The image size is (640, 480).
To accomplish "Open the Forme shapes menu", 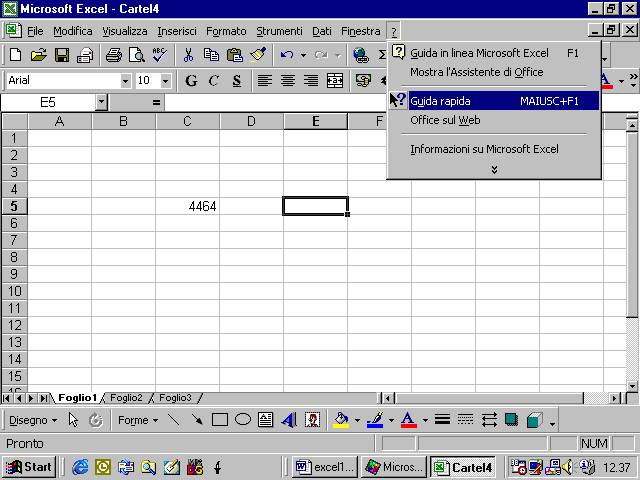I will coord(138,420).
